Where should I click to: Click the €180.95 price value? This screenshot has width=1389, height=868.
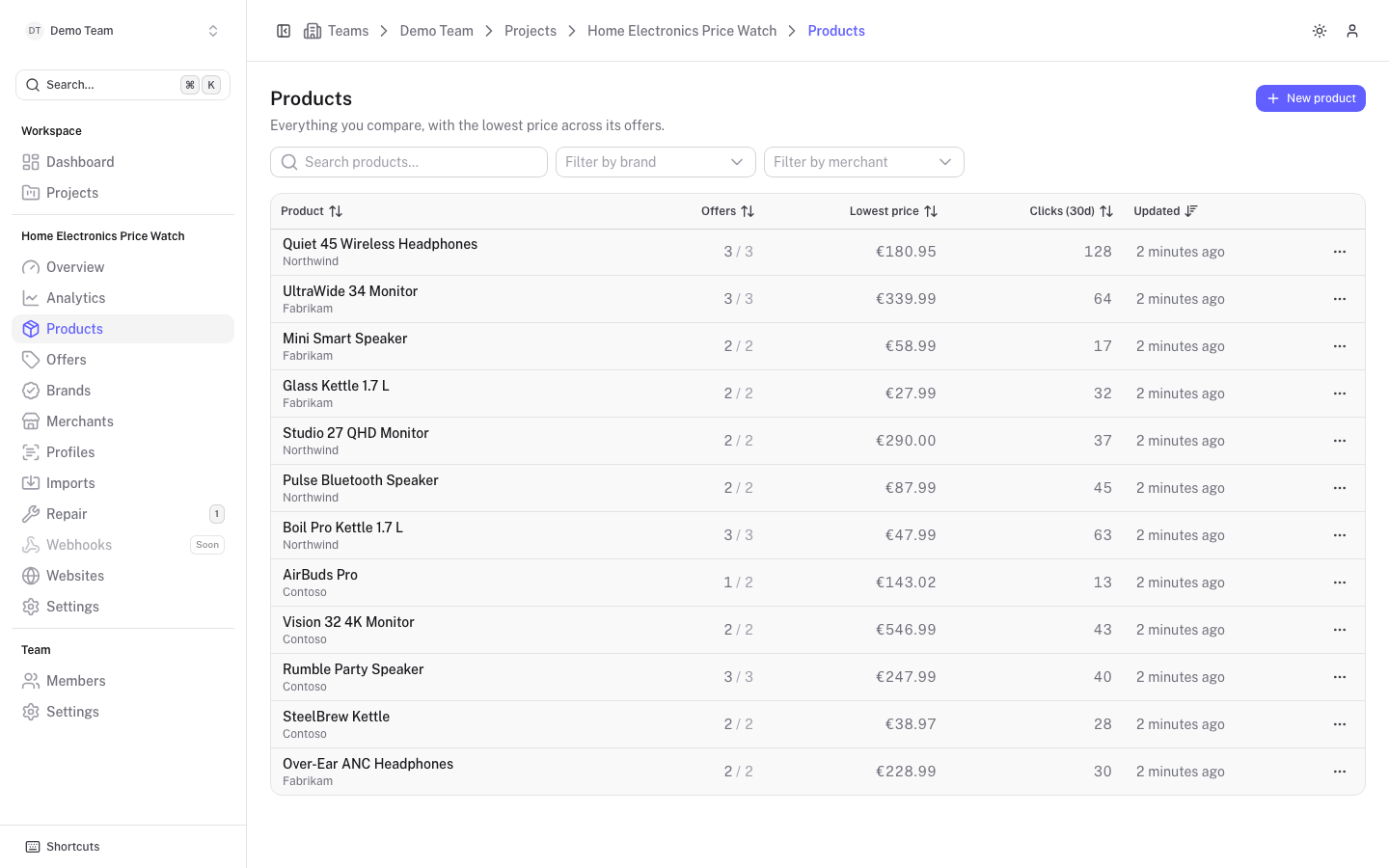pyautogui.click(x=906, y=252)
